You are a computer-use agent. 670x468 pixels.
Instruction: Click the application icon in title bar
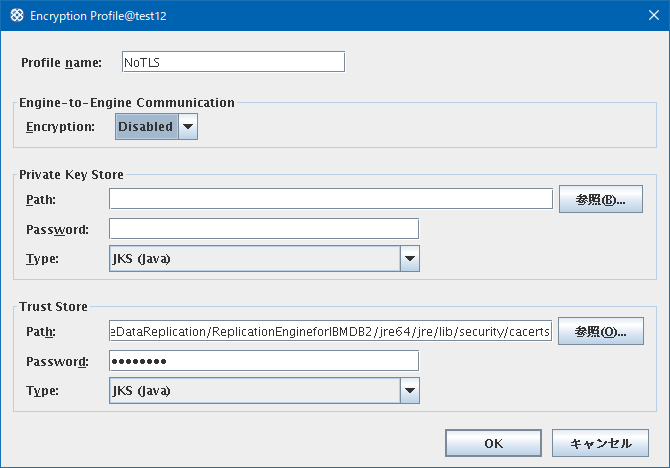click(x=17, y=15)
